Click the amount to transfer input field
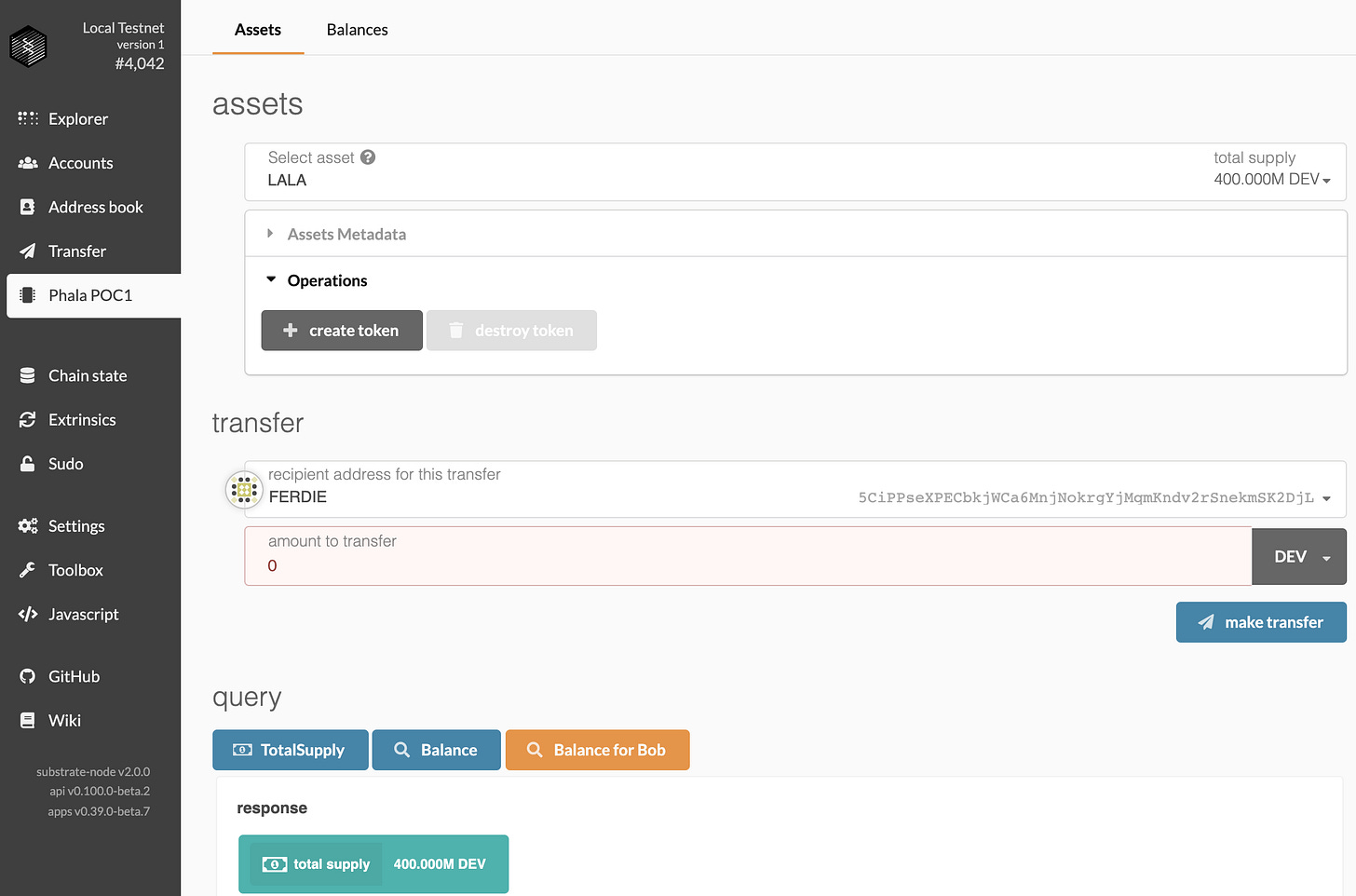This screenshot has height=896, width=1356. pos(748,556)
